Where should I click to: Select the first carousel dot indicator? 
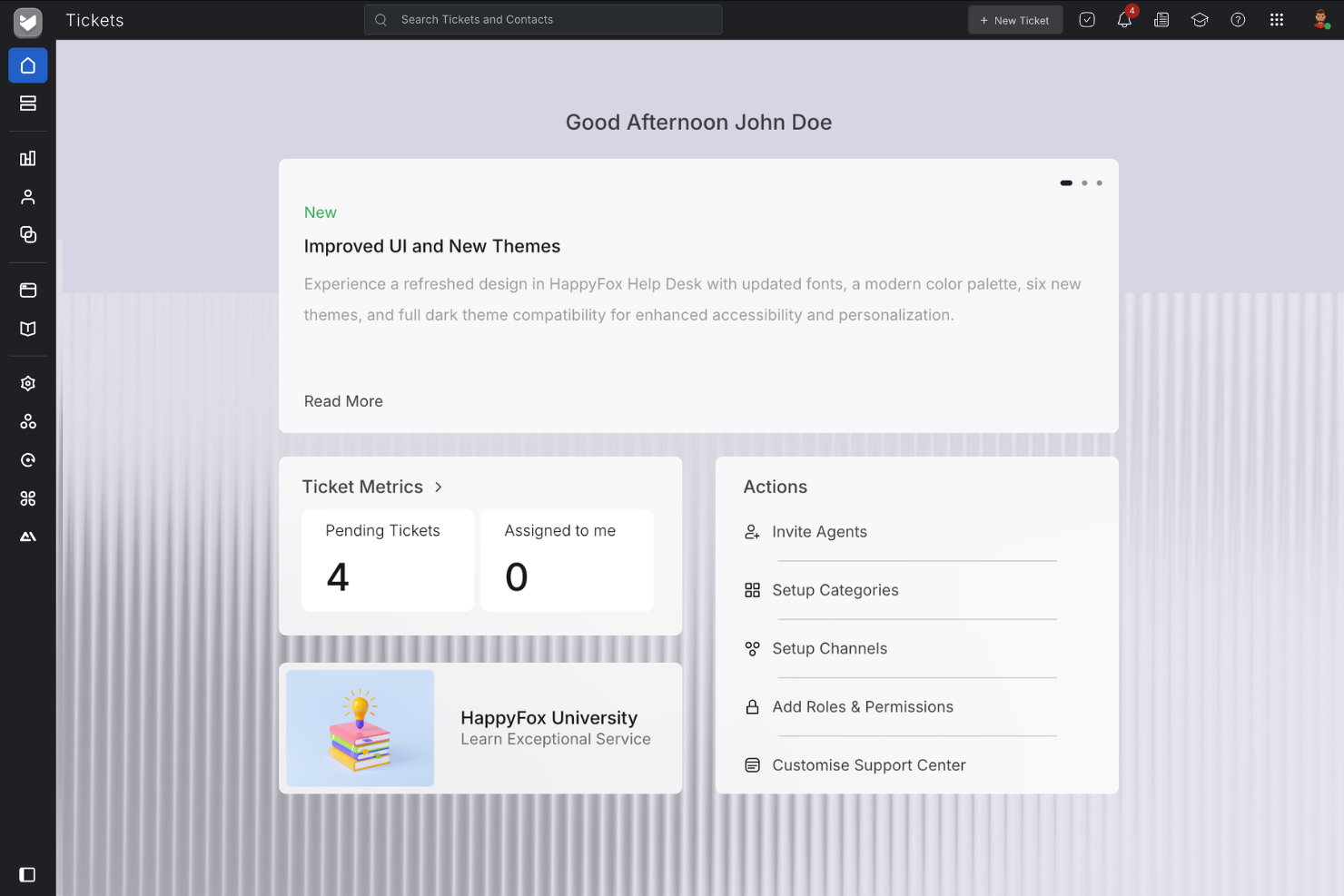[1065, 182]
